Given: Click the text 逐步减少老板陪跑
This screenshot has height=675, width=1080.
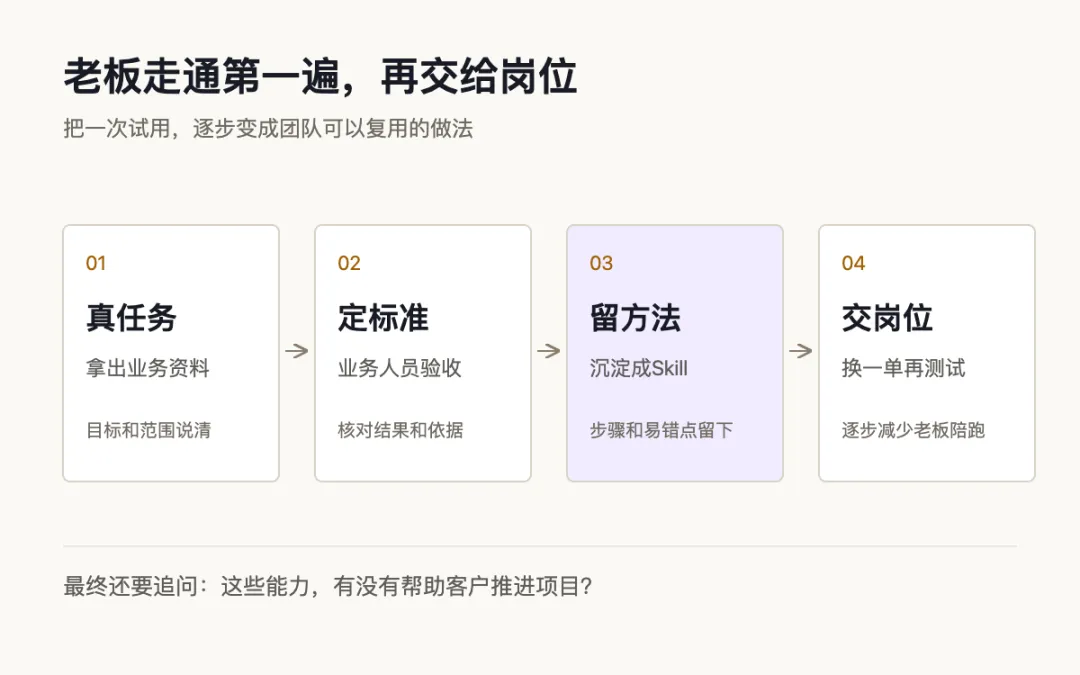Looking at the screenshot, I should pos(913,430).
